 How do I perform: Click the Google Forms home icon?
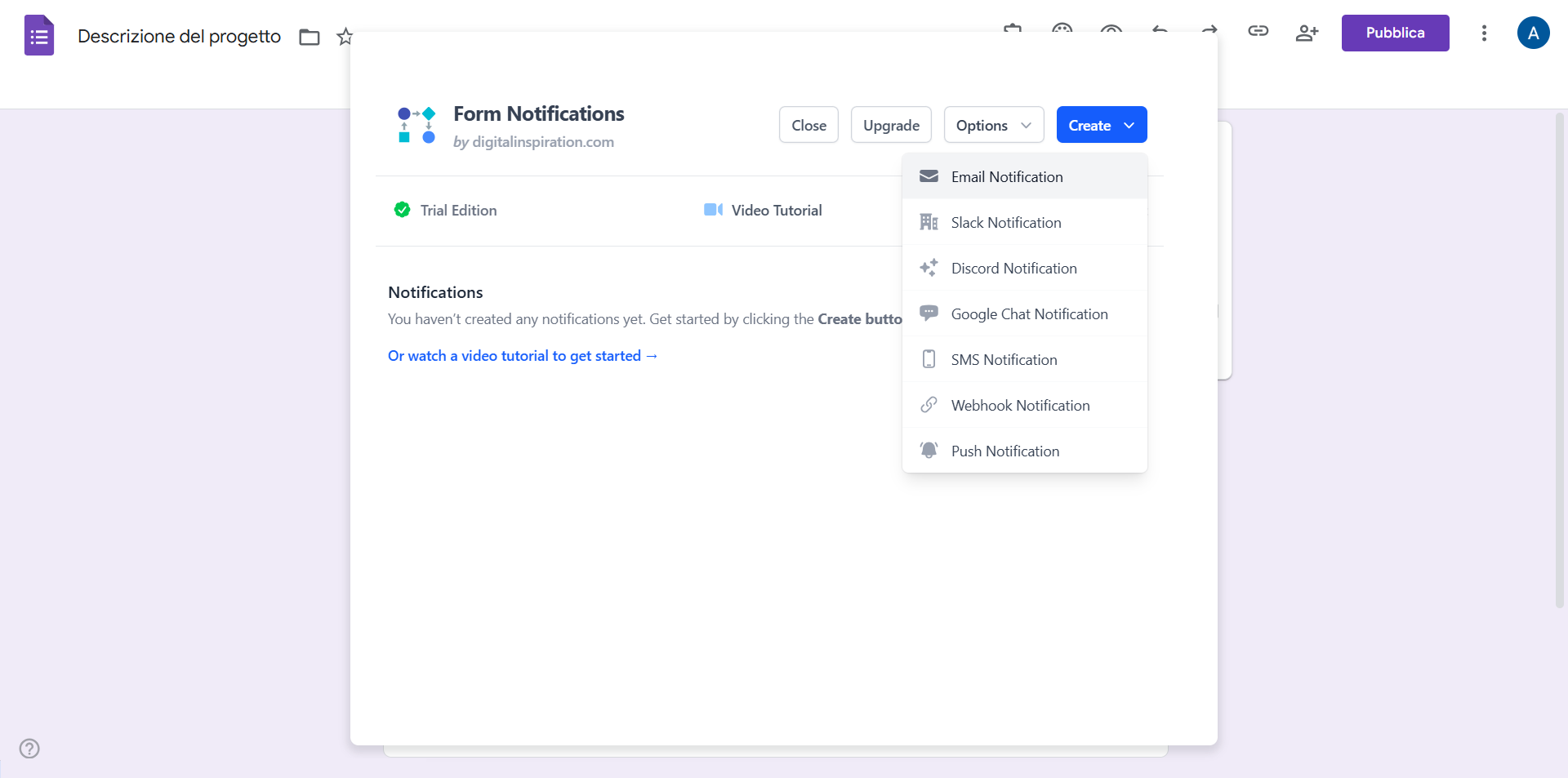(38, 36)
